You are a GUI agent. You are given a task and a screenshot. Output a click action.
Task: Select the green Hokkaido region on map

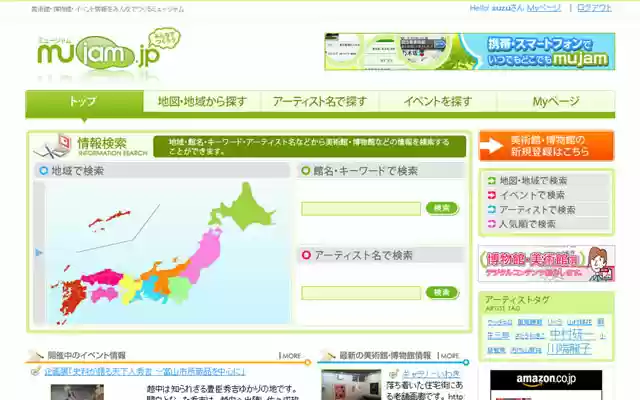point(245,208)
